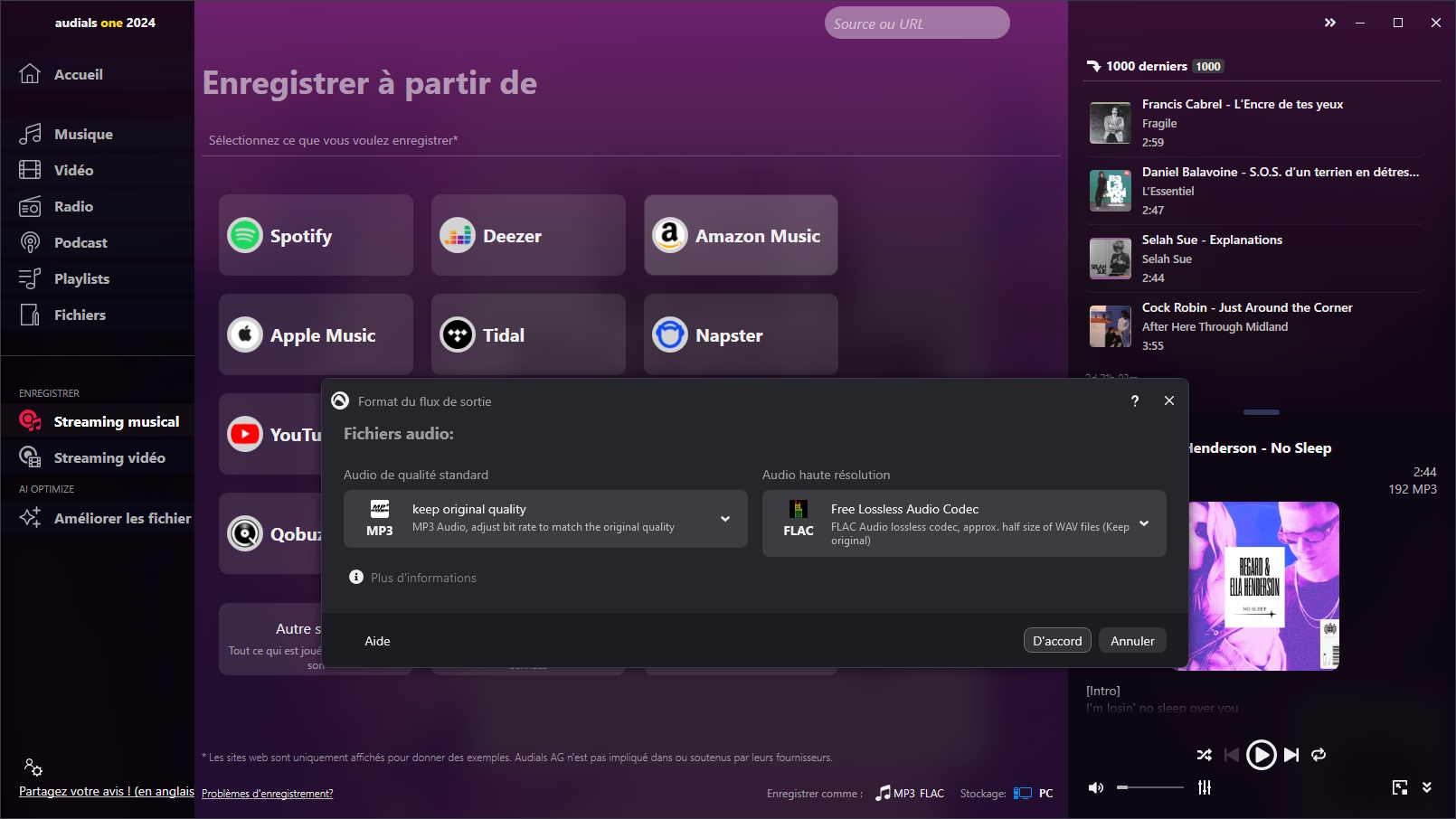Open the Fichiers section
This screenshot has width=1456, height=819.
click(x=97, y=315)
